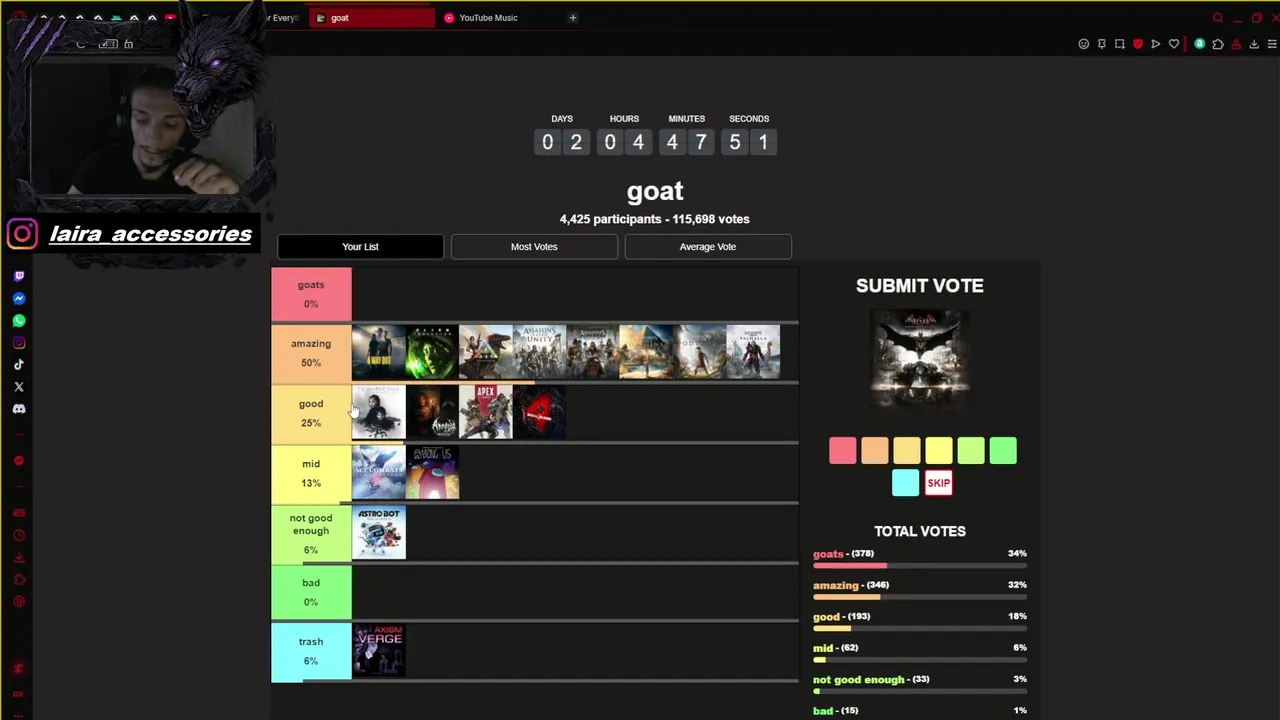The image size is (1280, 720).
Task: Select the ARK game cover
Action: [486, 352]
